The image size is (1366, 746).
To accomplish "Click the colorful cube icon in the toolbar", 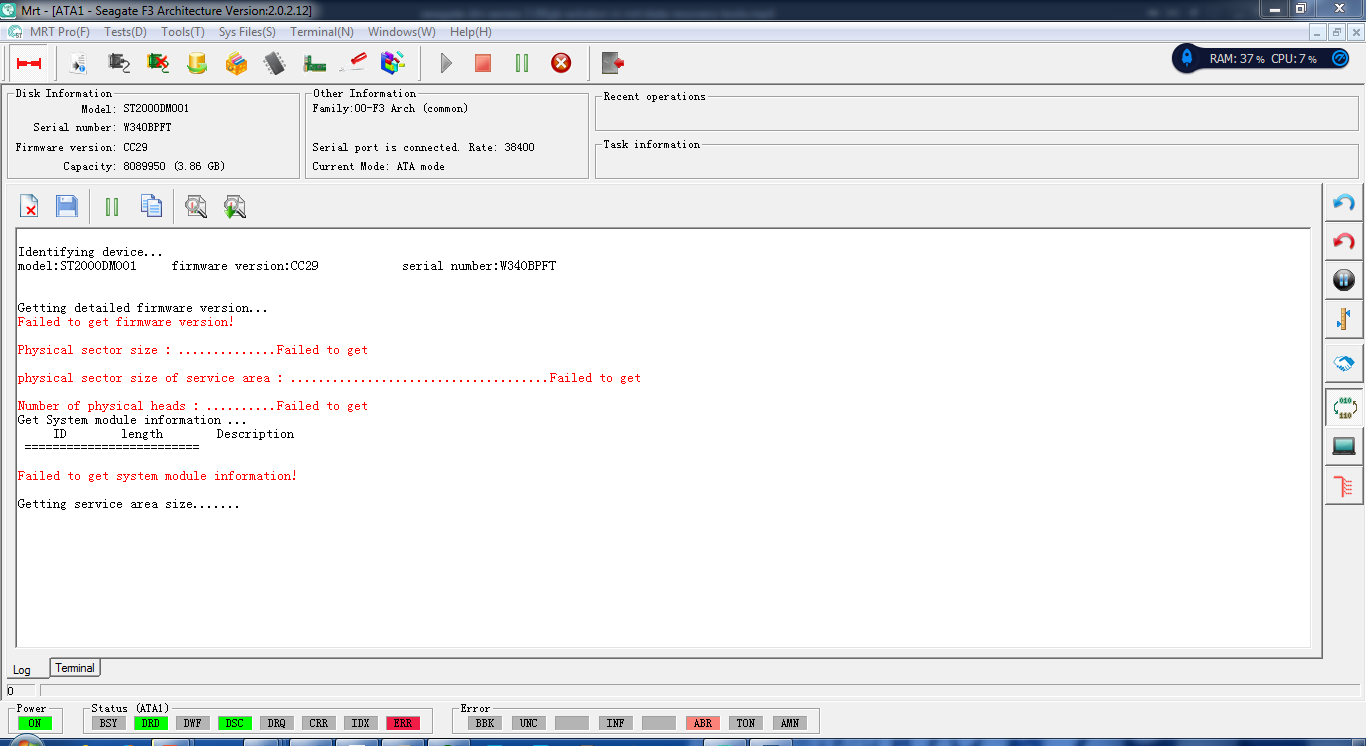I will coord(393,63).
